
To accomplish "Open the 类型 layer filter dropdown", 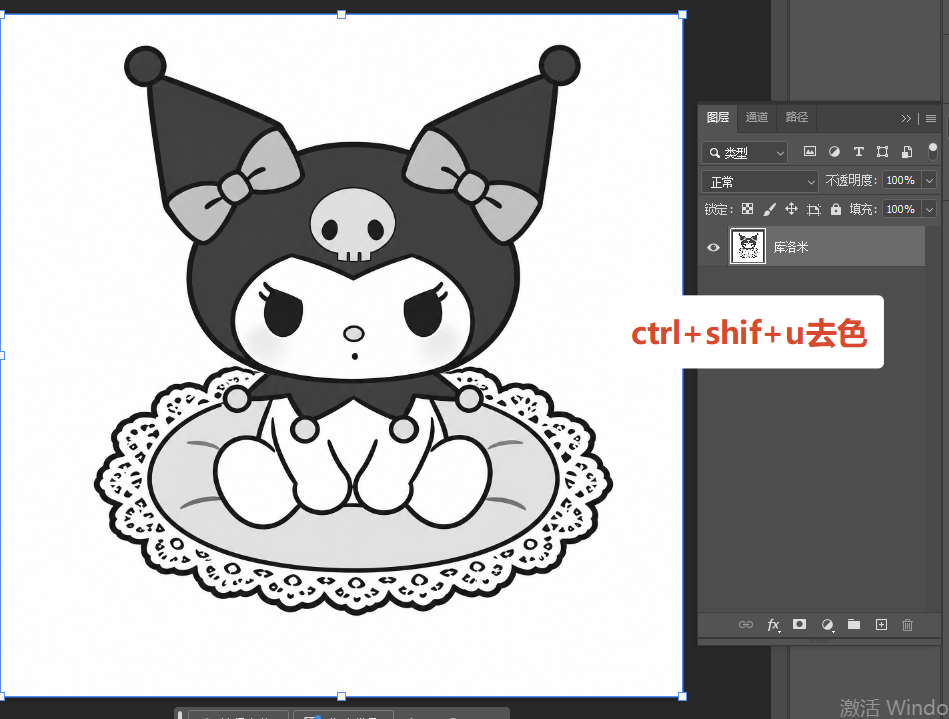I will (744, 153).
